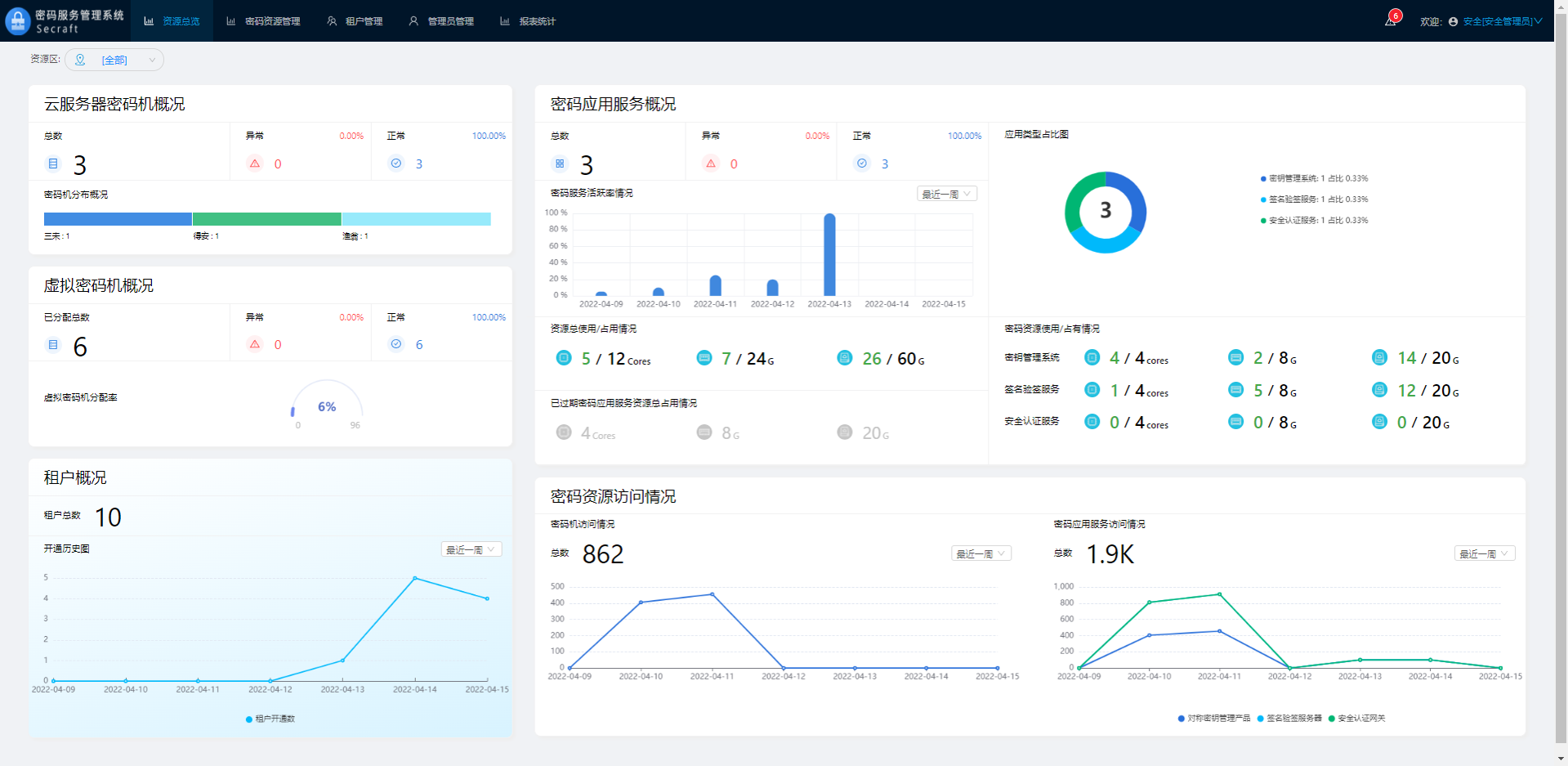Toggle the 签名验签服务 pie legend entry
Image resolution: width=1568 pixels, height=766 pixels.
pyautogui.click(x=1315, y=199)
